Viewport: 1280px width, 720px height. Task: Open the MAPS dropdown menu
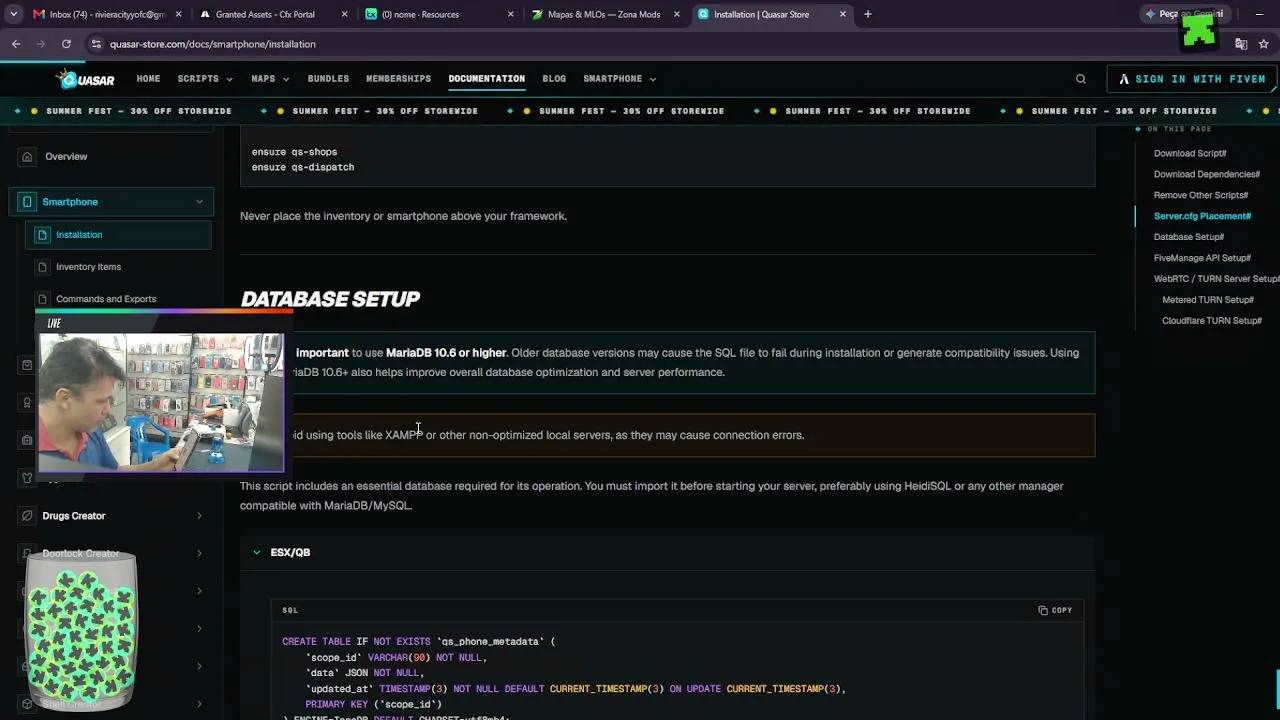[x=270, y=79]
